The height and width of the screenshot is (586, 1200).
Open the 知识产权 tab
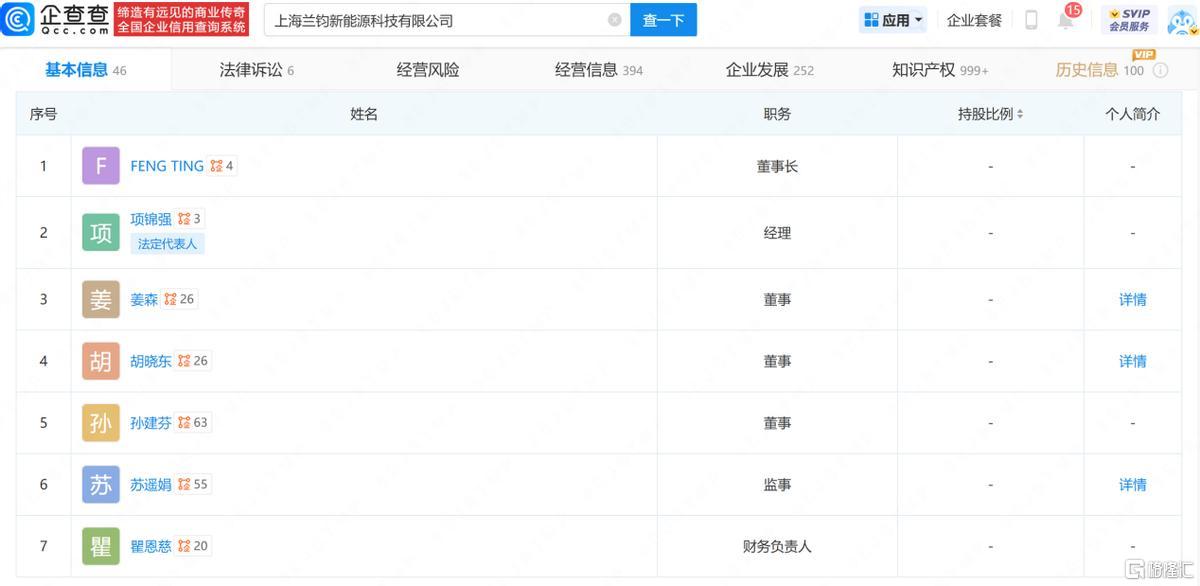[939, 70]
